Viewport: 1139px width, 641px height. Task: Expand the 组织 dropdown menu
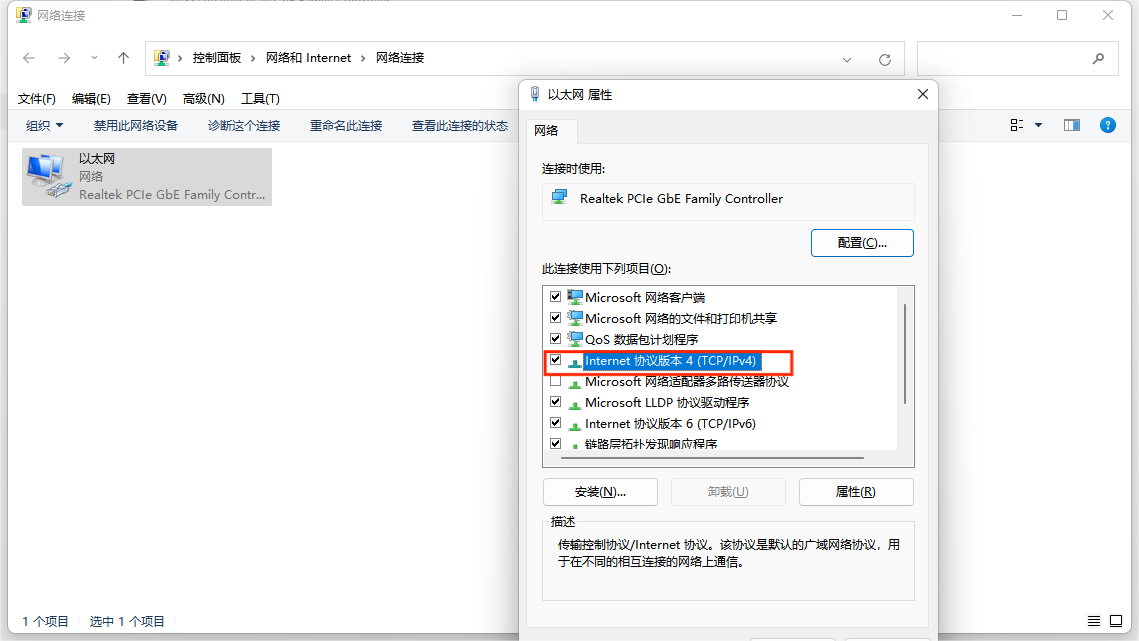pos(44,125)
